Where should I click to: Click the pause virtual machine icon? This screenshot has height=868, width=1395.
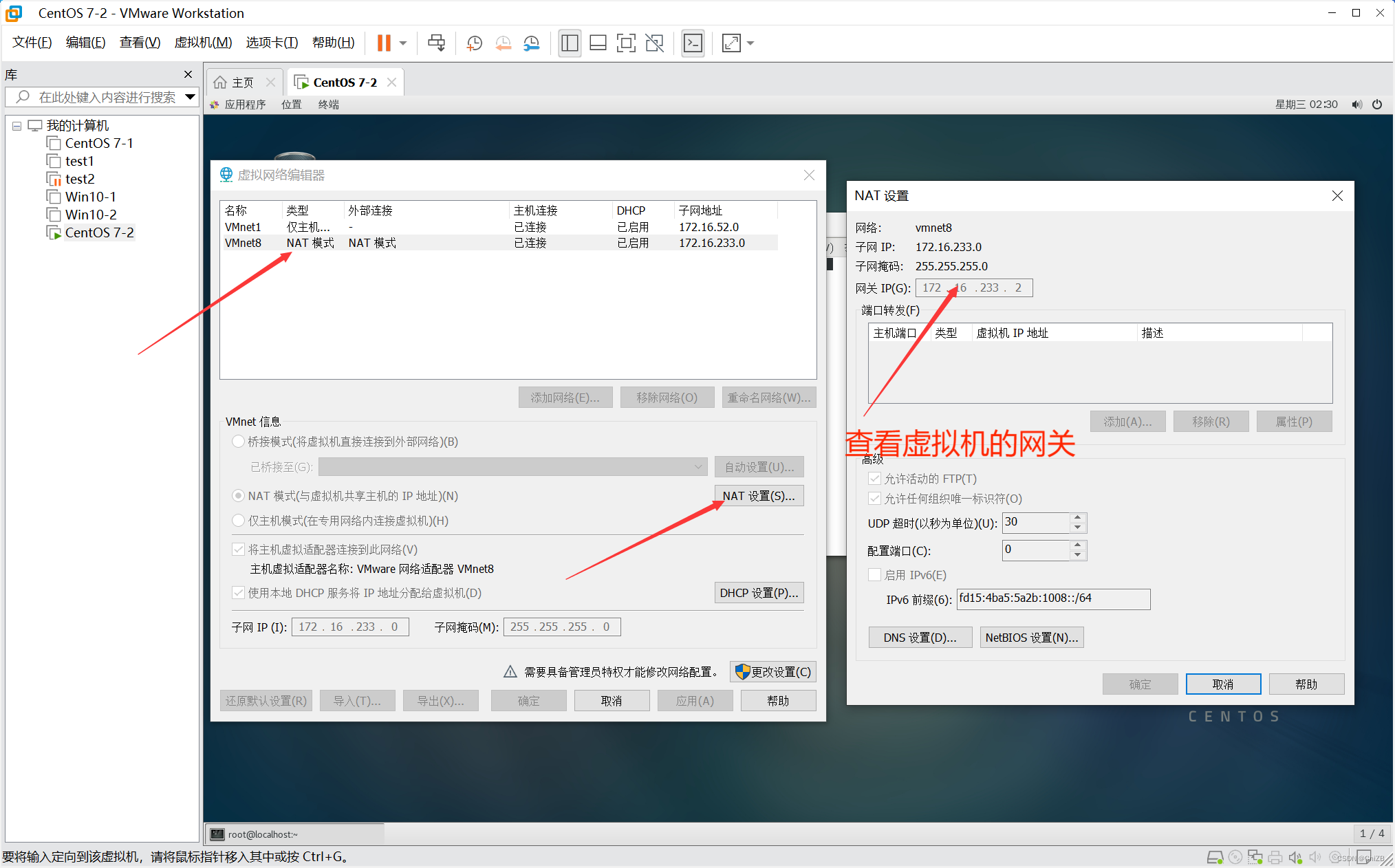[384, 43]
